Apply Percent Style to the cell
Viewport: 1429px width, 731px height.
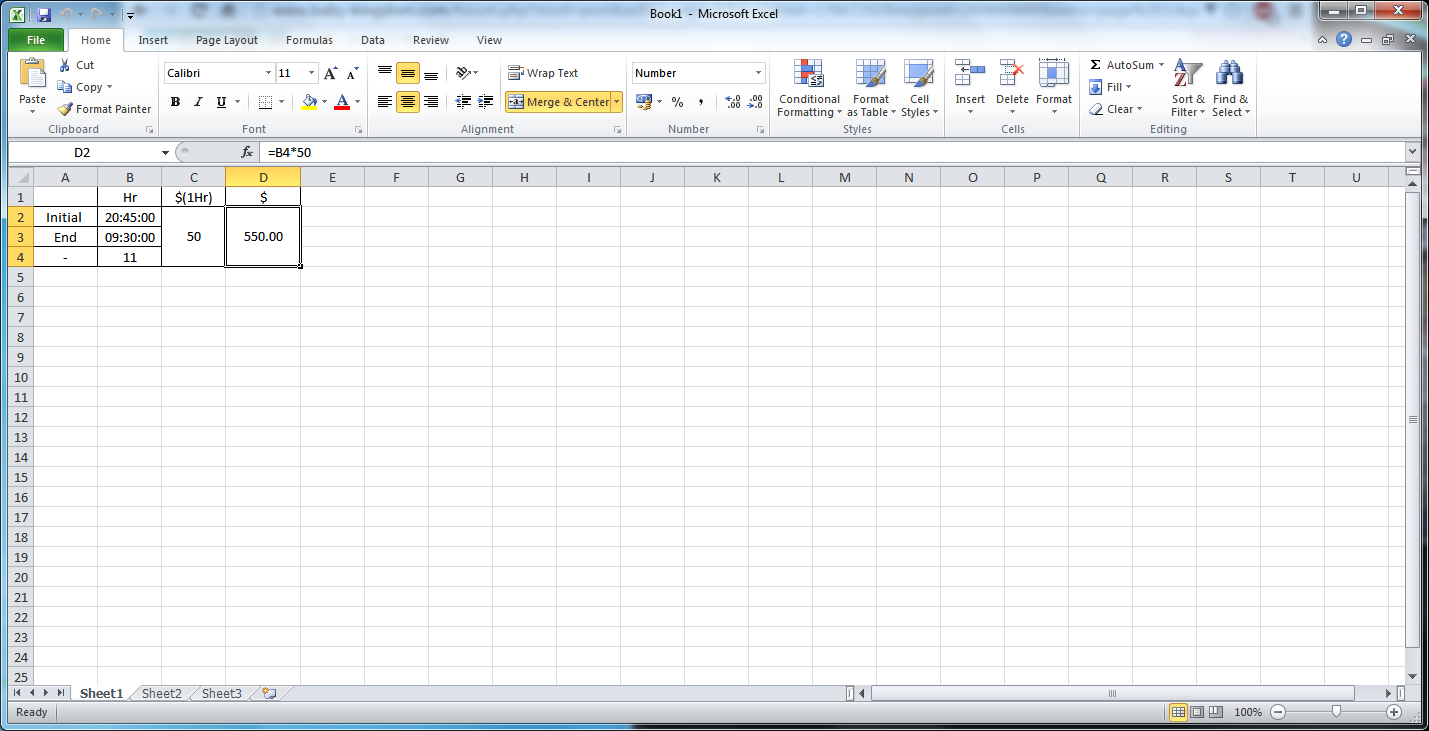[677, 102]
